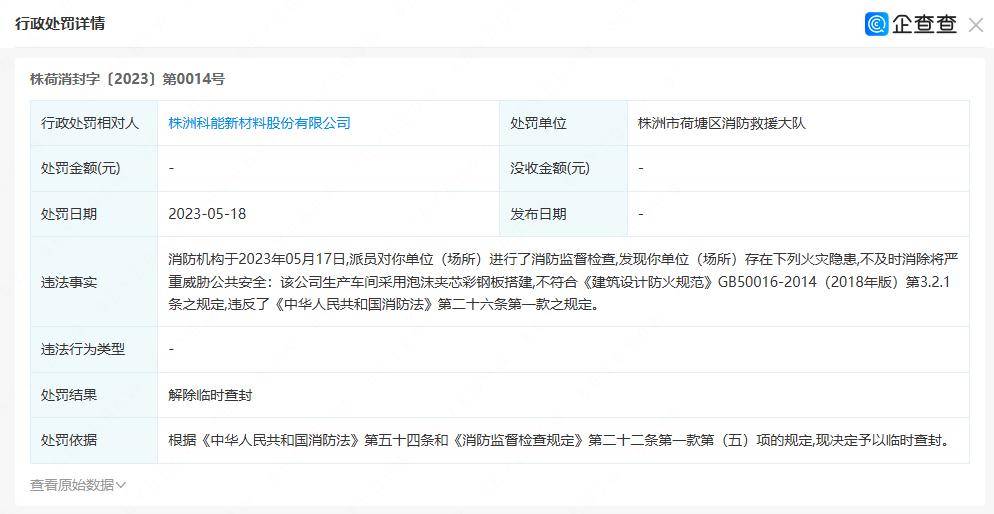Click the 处罚单位 label cell
This screenshot has width=994, height=514.
(x=564, y=123)
